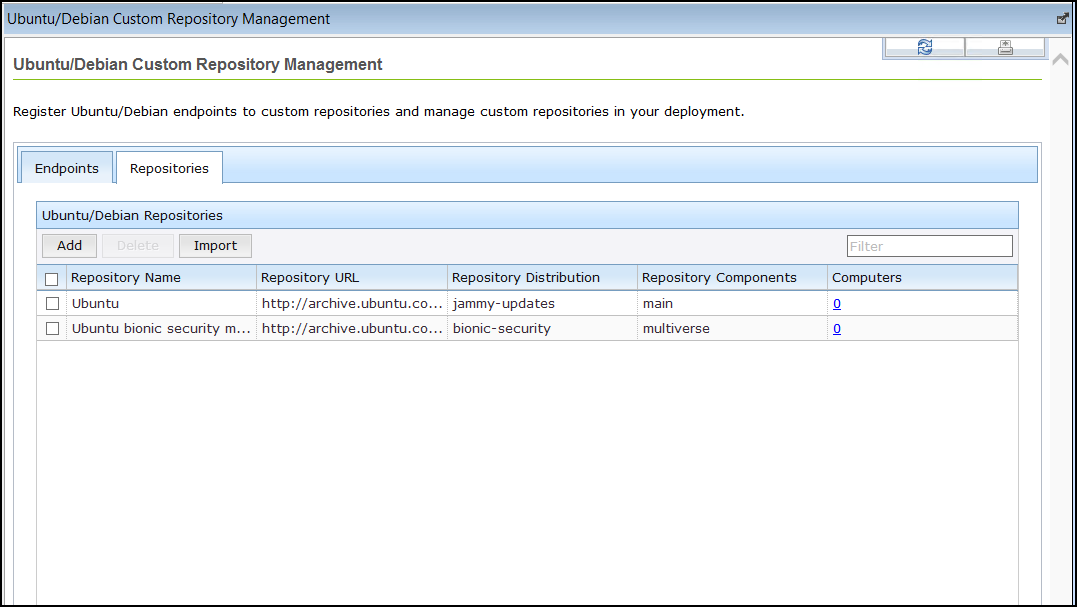Sort by Repository Name column header
Viewport: 1077px width, 607px height.
(x=161, y=277)
